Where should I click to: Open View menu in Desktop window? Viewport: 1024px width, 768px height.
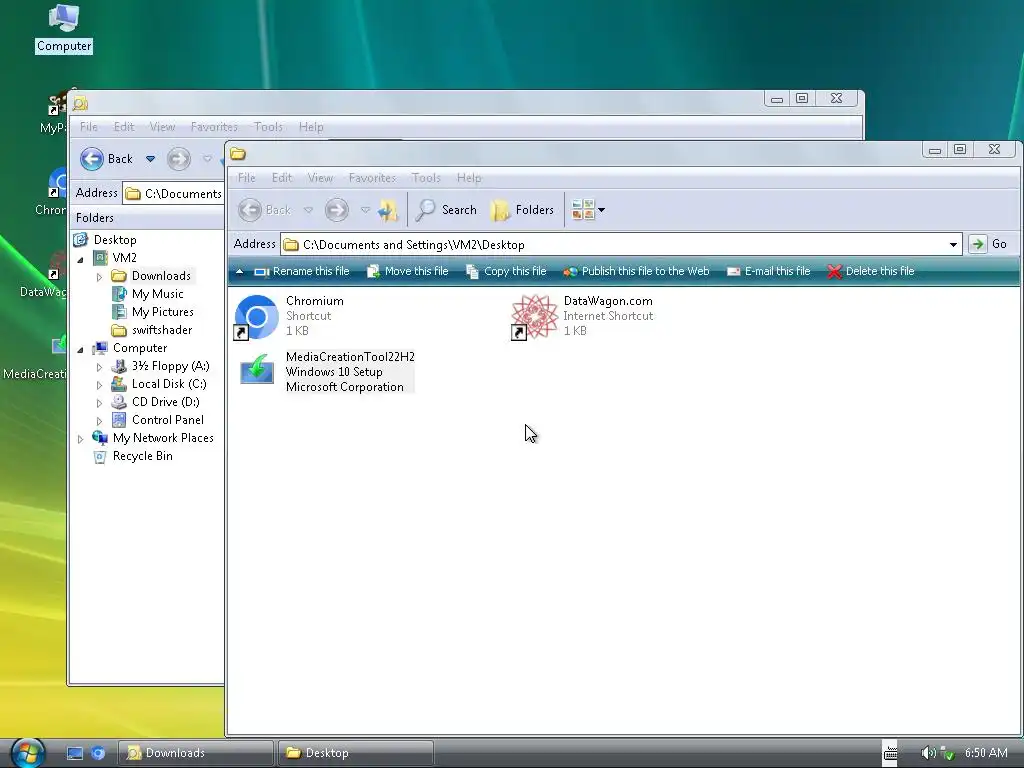[320, 178]
